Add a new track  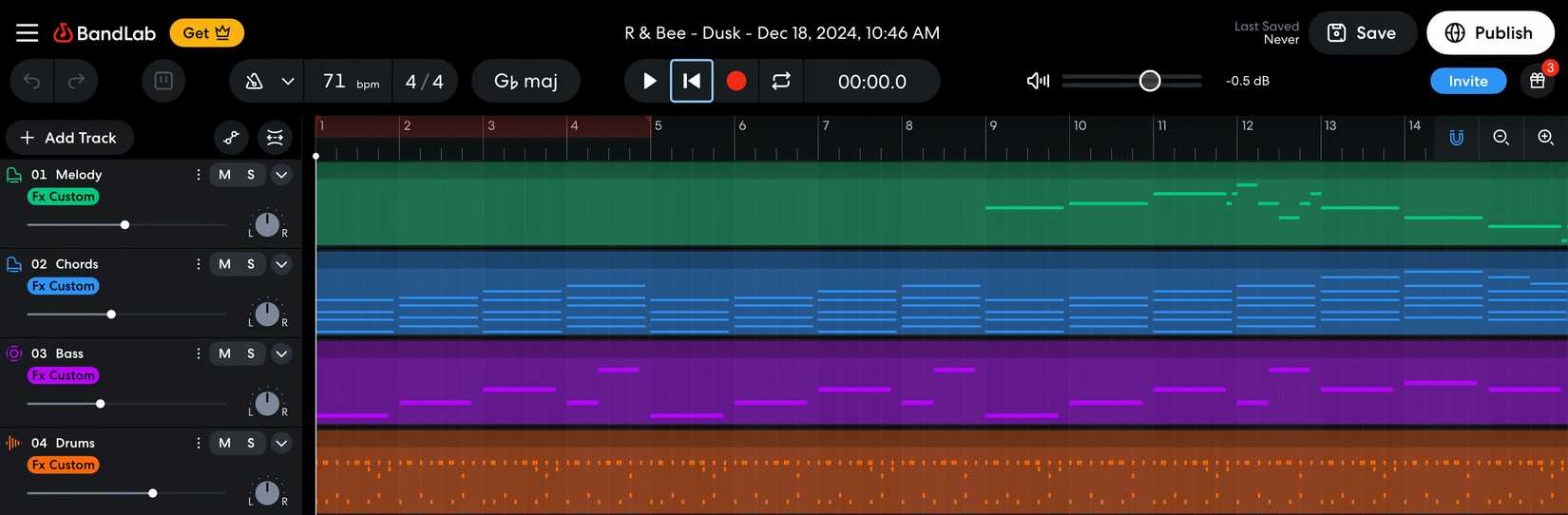(69, 138)
